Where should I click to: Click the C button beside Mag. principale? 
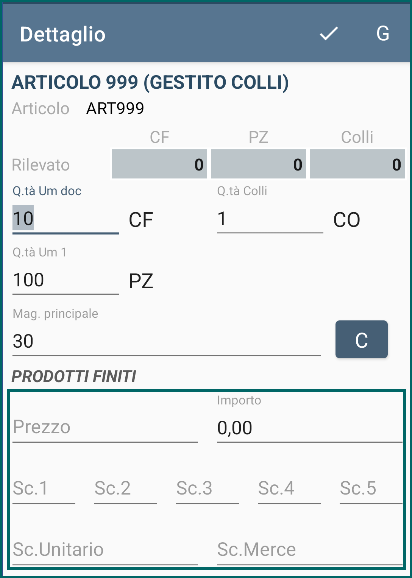pyautogui.click(x=361, y=339)
